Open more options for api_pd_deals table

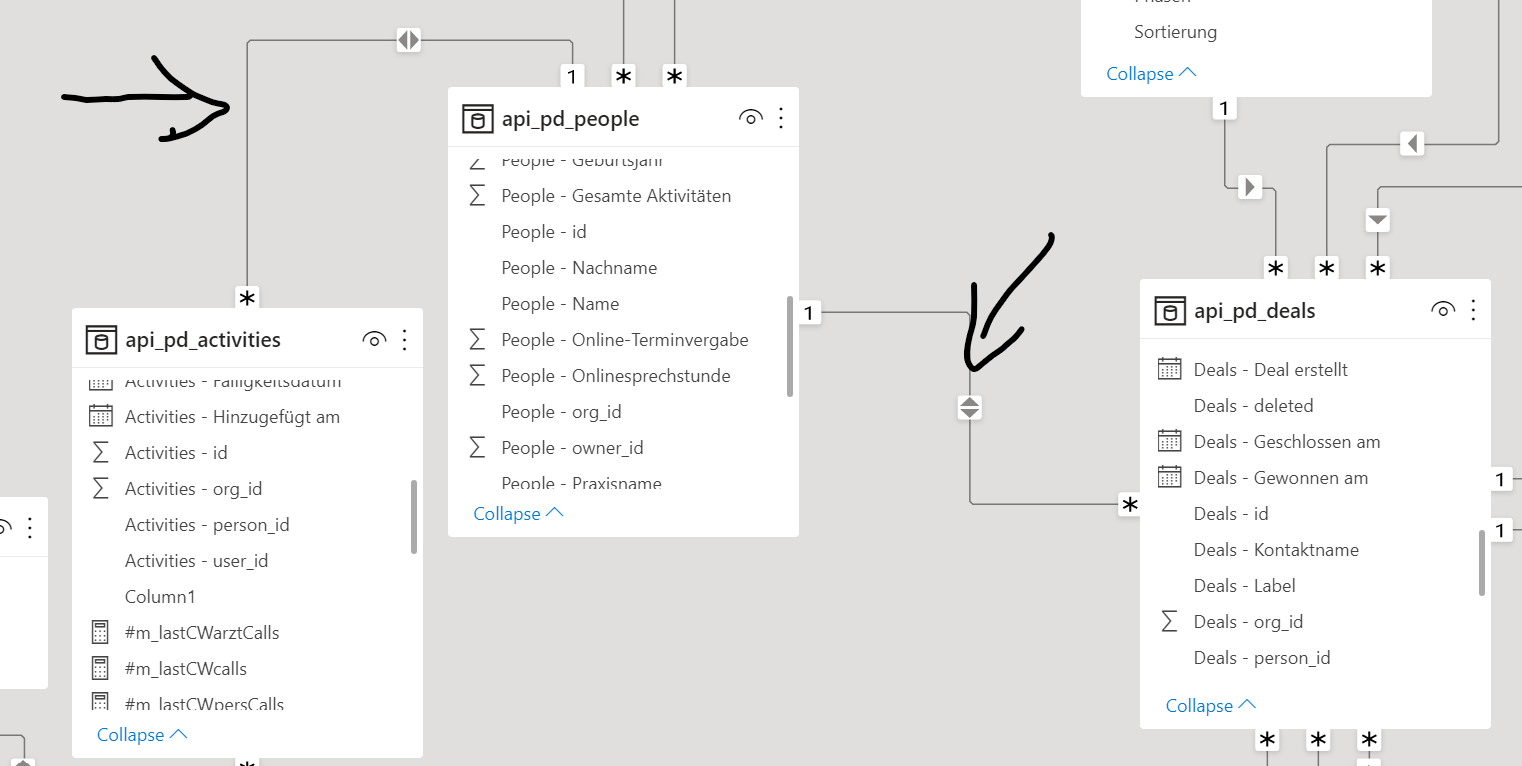1473,310
